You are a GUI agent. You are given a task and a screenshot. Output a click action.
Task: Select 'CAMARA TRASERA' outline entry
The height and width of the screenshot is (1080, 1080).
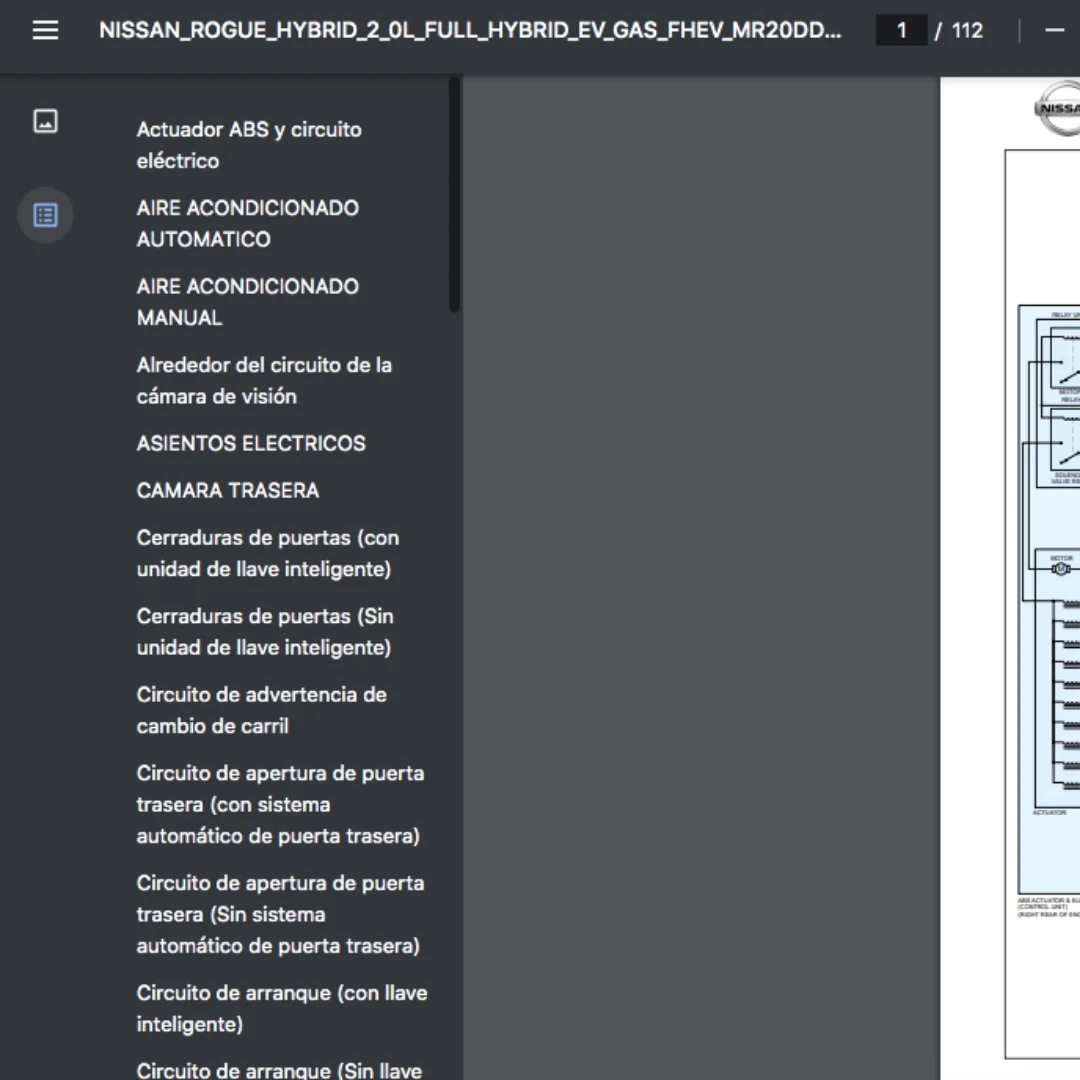[x=227, y=490]
